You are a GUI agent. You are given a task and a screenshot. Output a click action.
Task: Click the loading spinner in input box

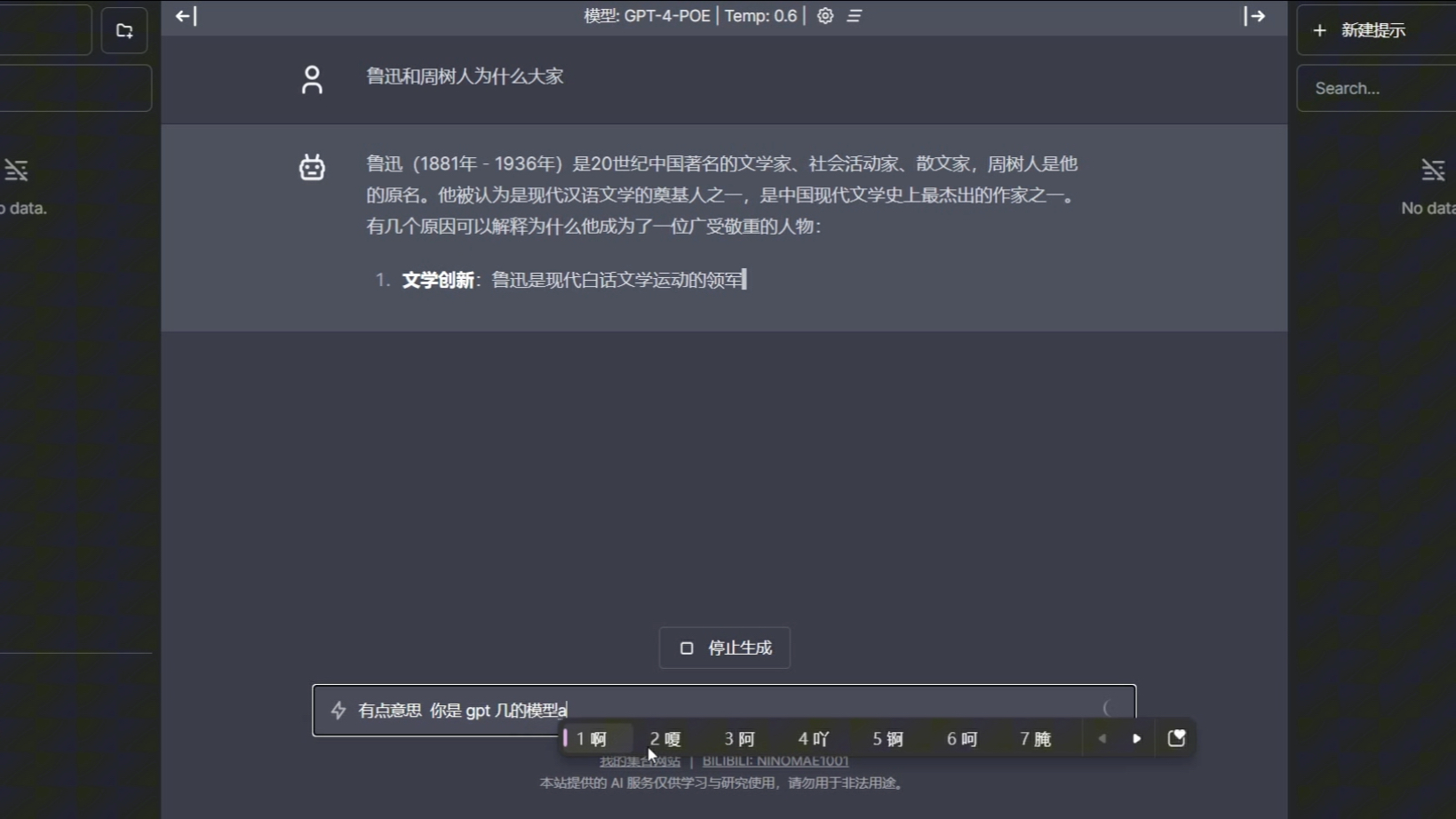1109,709
